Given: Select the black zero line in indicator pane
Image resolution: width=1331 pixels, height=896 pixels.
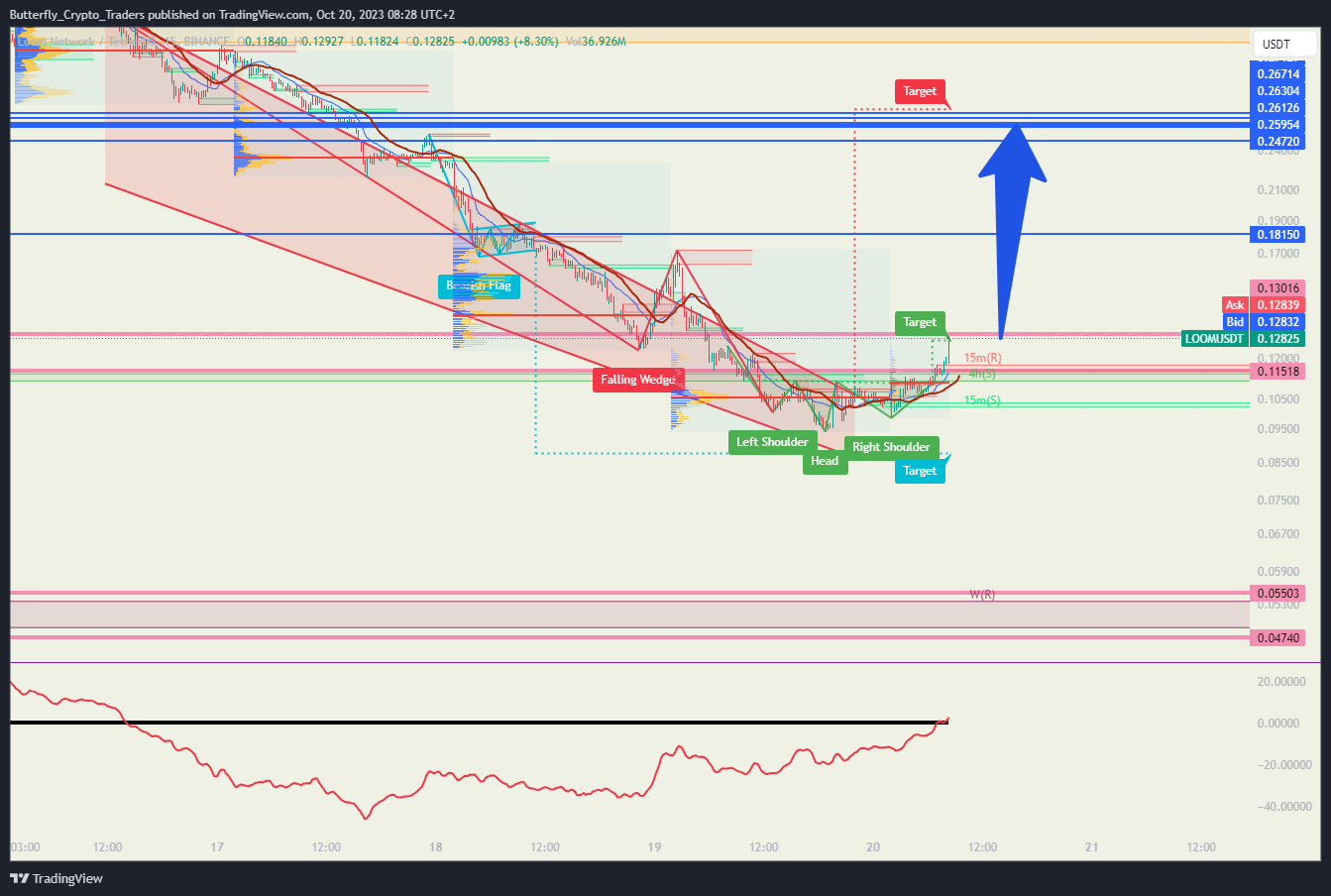Looking at the screenshot, I should (479, 723).
